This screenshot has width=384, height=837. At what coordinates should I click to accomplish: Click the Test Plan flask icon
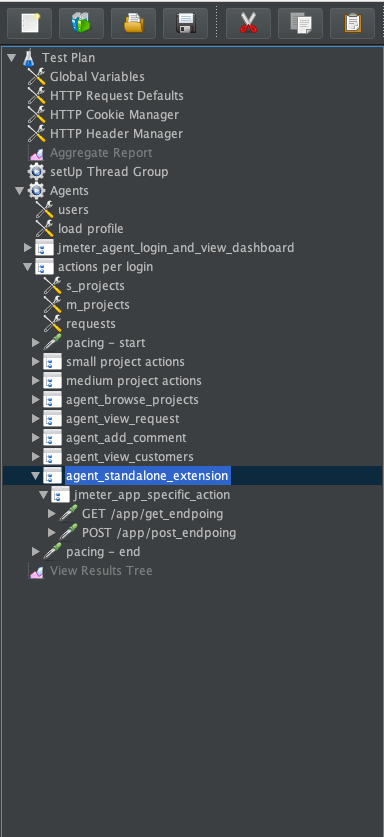pos(29,58)
